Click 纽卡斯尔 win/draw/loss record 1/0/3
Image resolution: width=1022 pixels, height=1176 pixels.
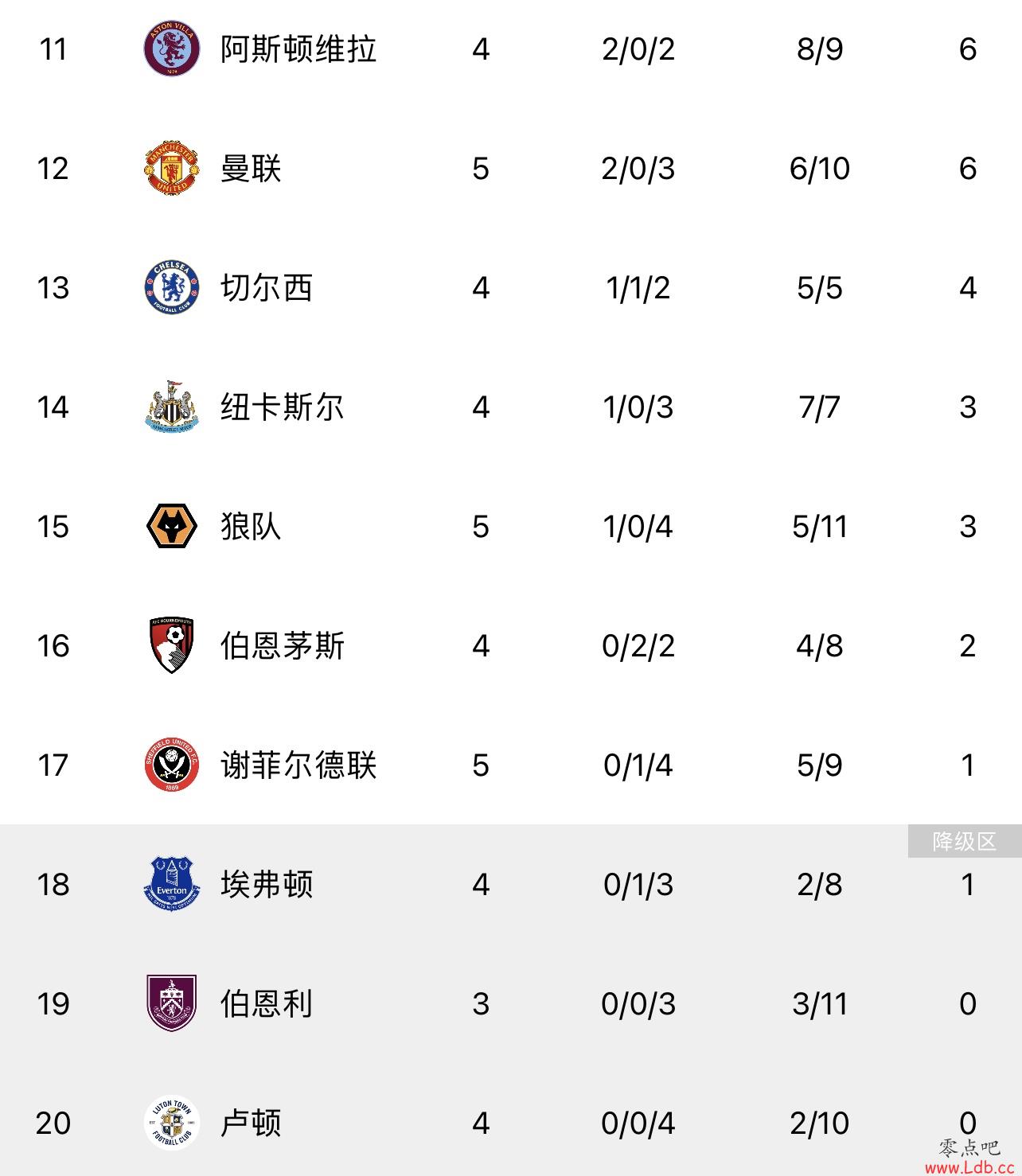[638, 407]
